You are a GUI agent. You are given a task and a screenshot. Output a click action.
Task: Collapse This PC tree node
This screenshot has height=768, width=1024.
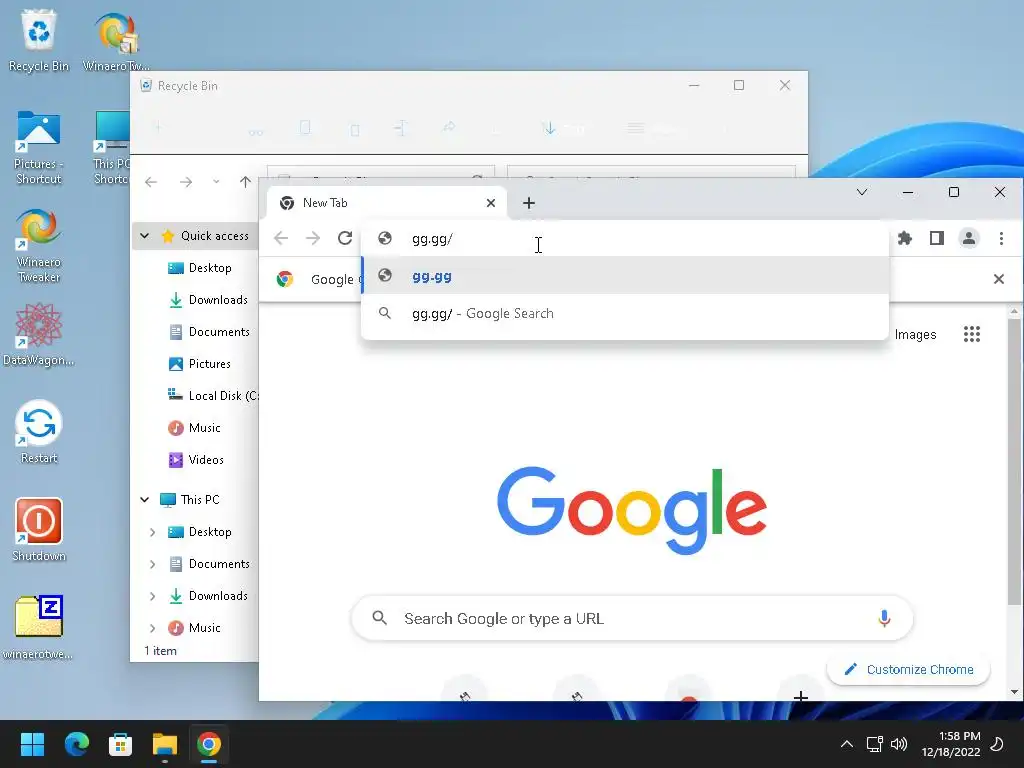(x=145, y=500)
